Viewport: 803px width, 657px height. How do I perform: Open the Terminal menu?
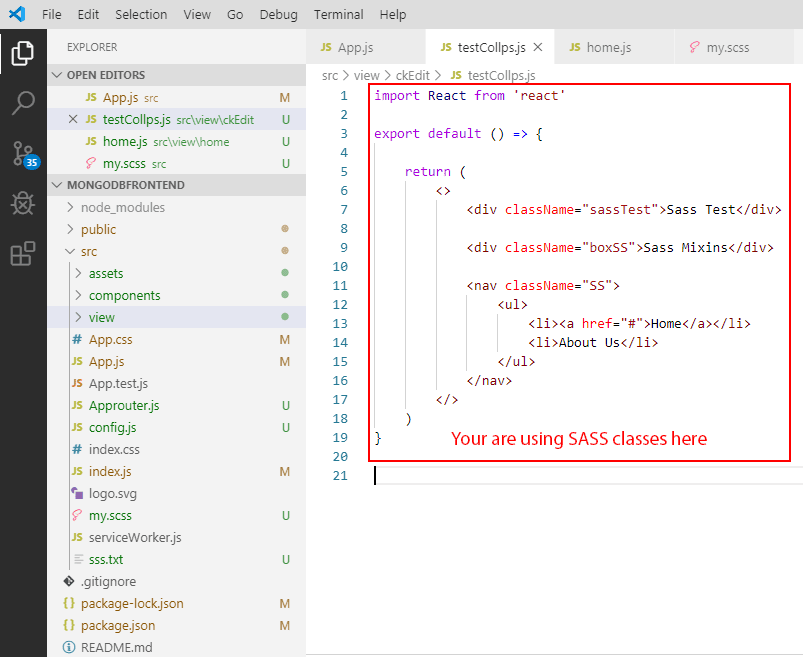tap(338, 14)
